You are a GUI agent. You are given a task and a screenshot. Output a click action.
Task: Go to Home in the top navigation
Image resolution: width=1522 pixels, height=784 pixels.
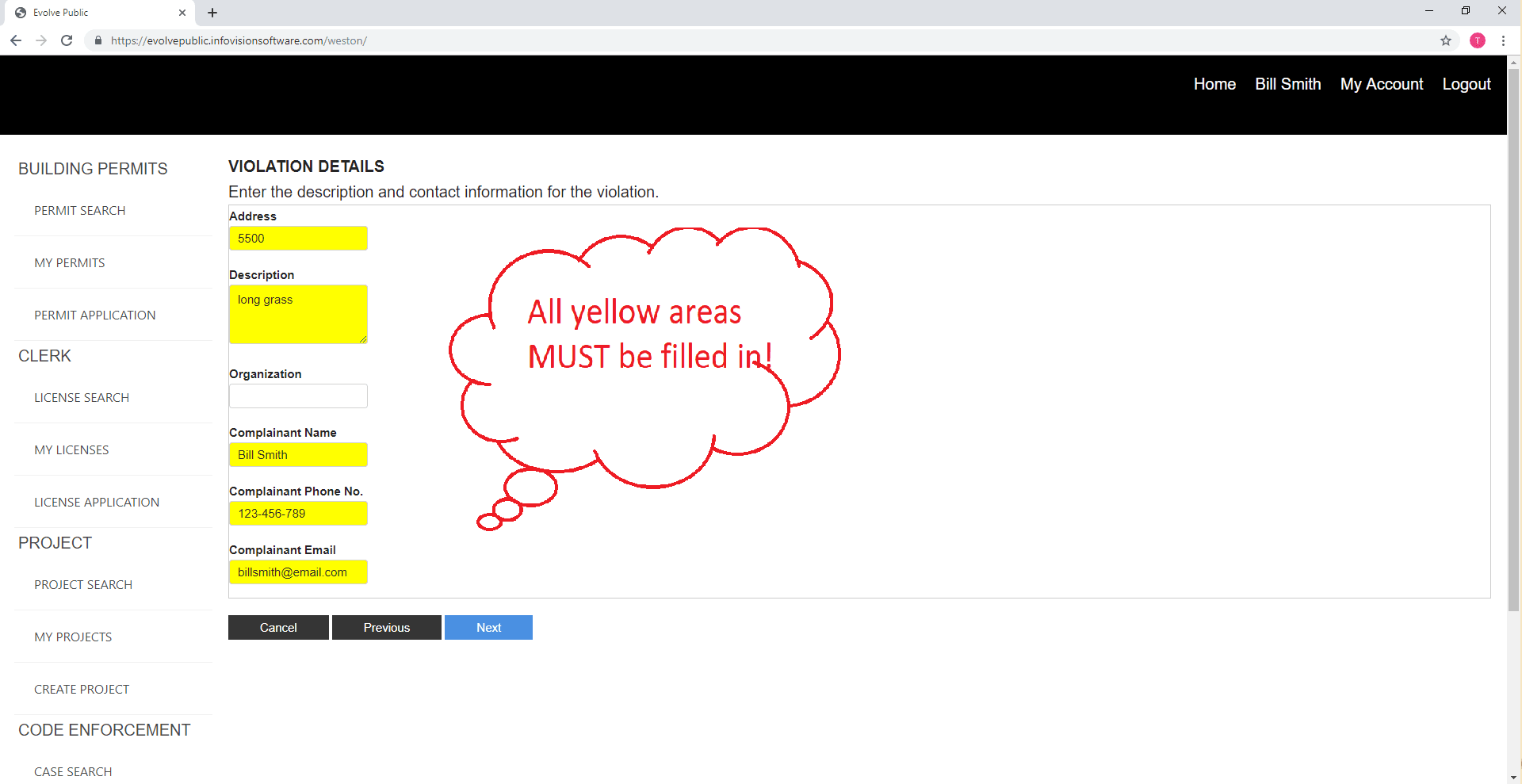[1214, 84]
